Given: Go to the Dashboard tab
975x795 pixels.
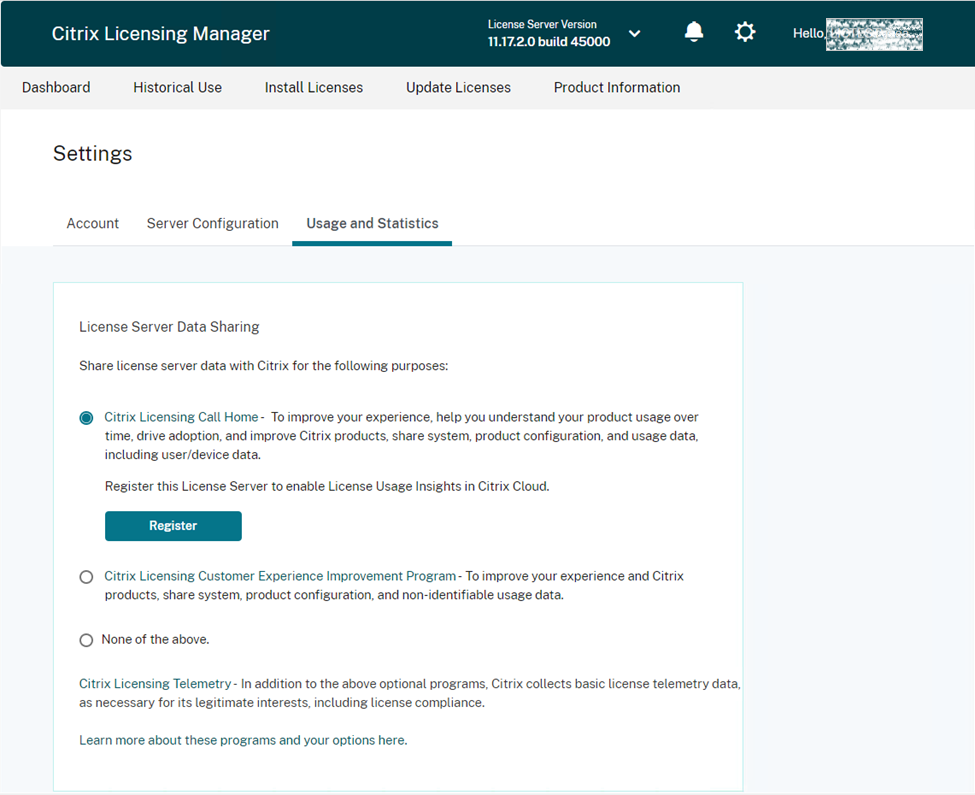Looking at the screenshot, I should (x=56, y=88).
